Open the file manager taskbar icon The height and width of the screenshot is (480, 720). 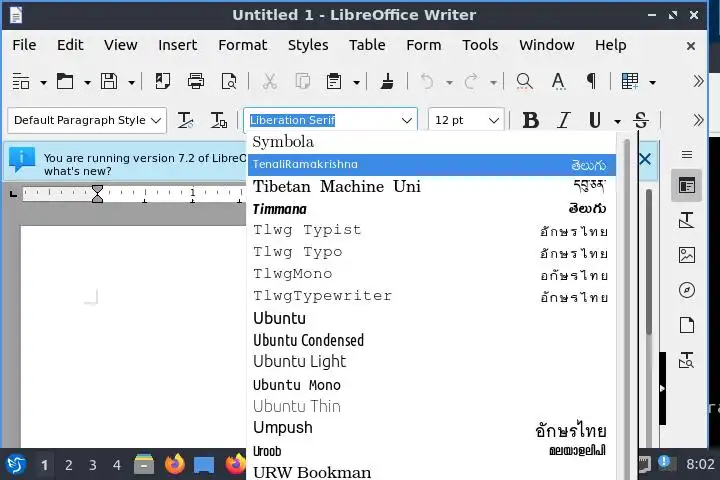point(144,464)
